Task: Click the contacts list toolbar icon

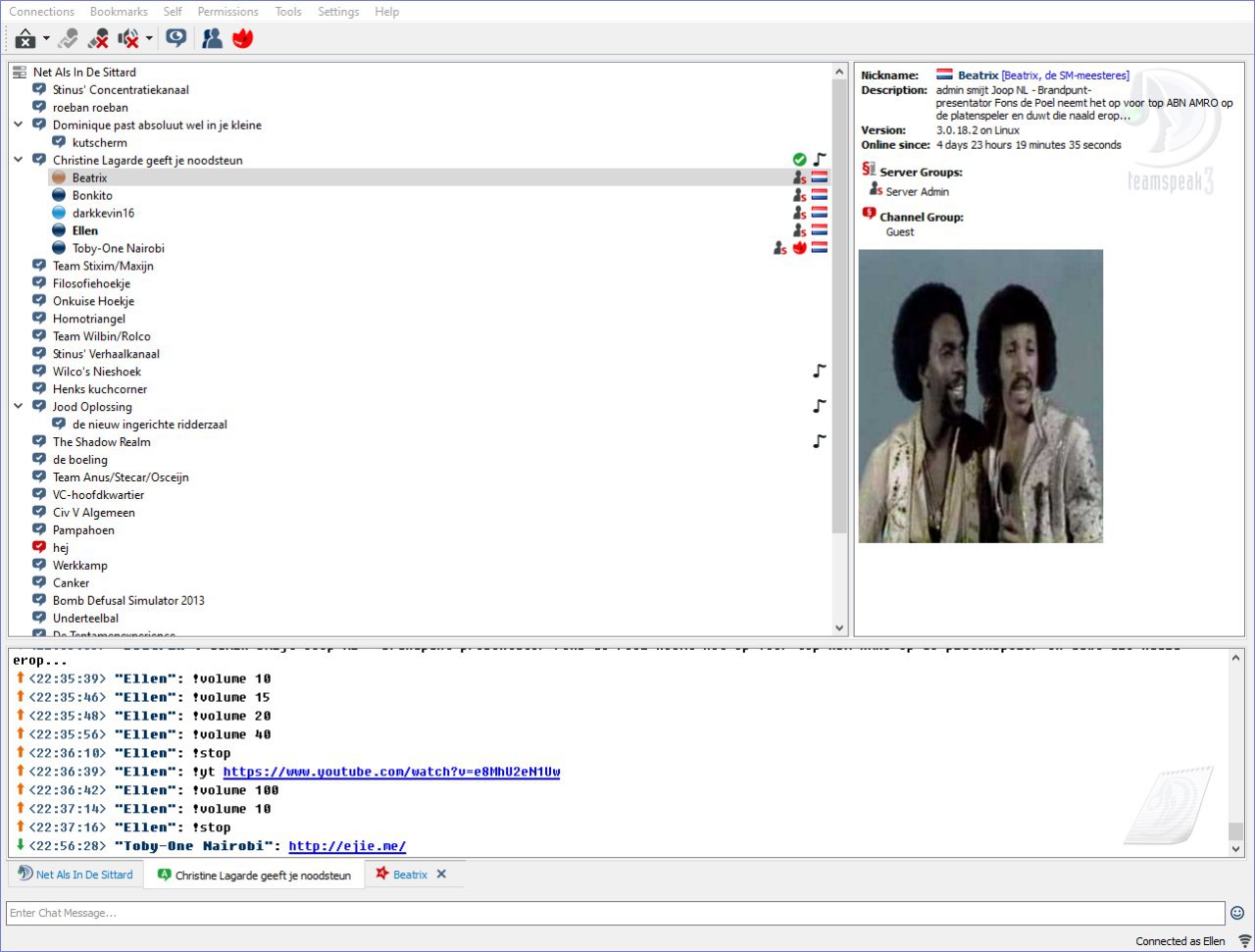Action: pyautogui.click(x=212, y=38)
